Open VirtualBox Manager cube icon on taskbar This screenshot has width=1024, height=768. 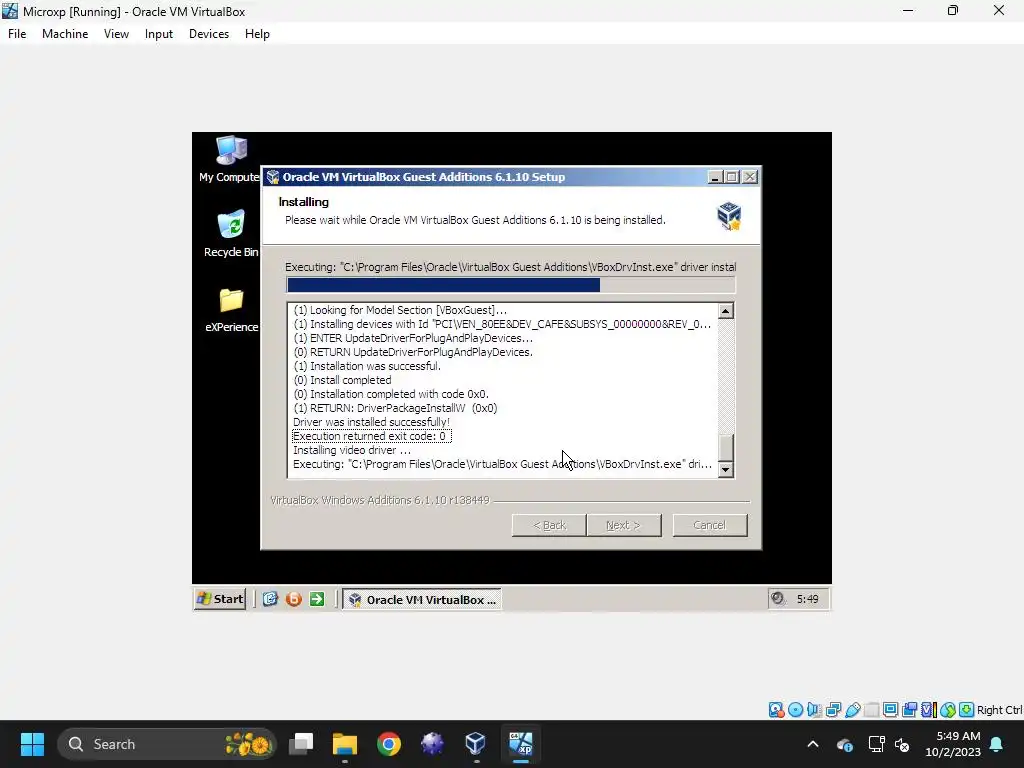point(475,744)
